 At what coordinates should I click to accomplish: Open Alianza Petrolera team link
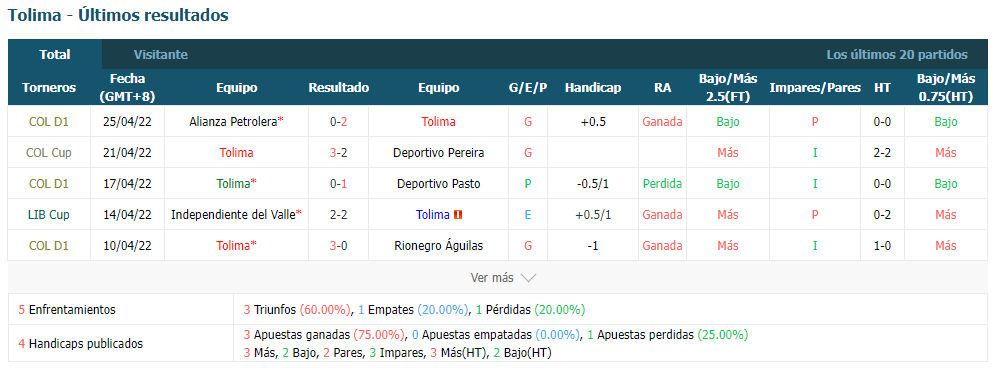pos(233,121)
